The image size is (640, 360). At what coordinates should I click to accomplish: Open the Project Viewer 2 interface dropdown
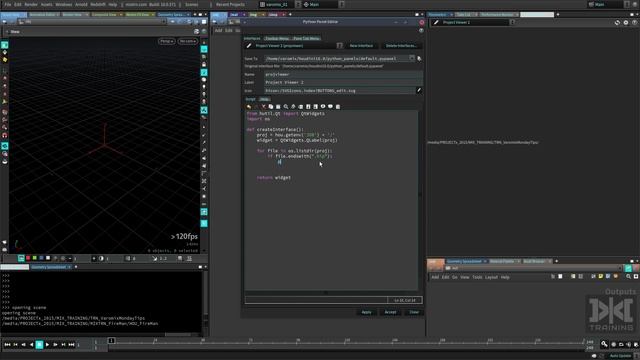[295, 46]
